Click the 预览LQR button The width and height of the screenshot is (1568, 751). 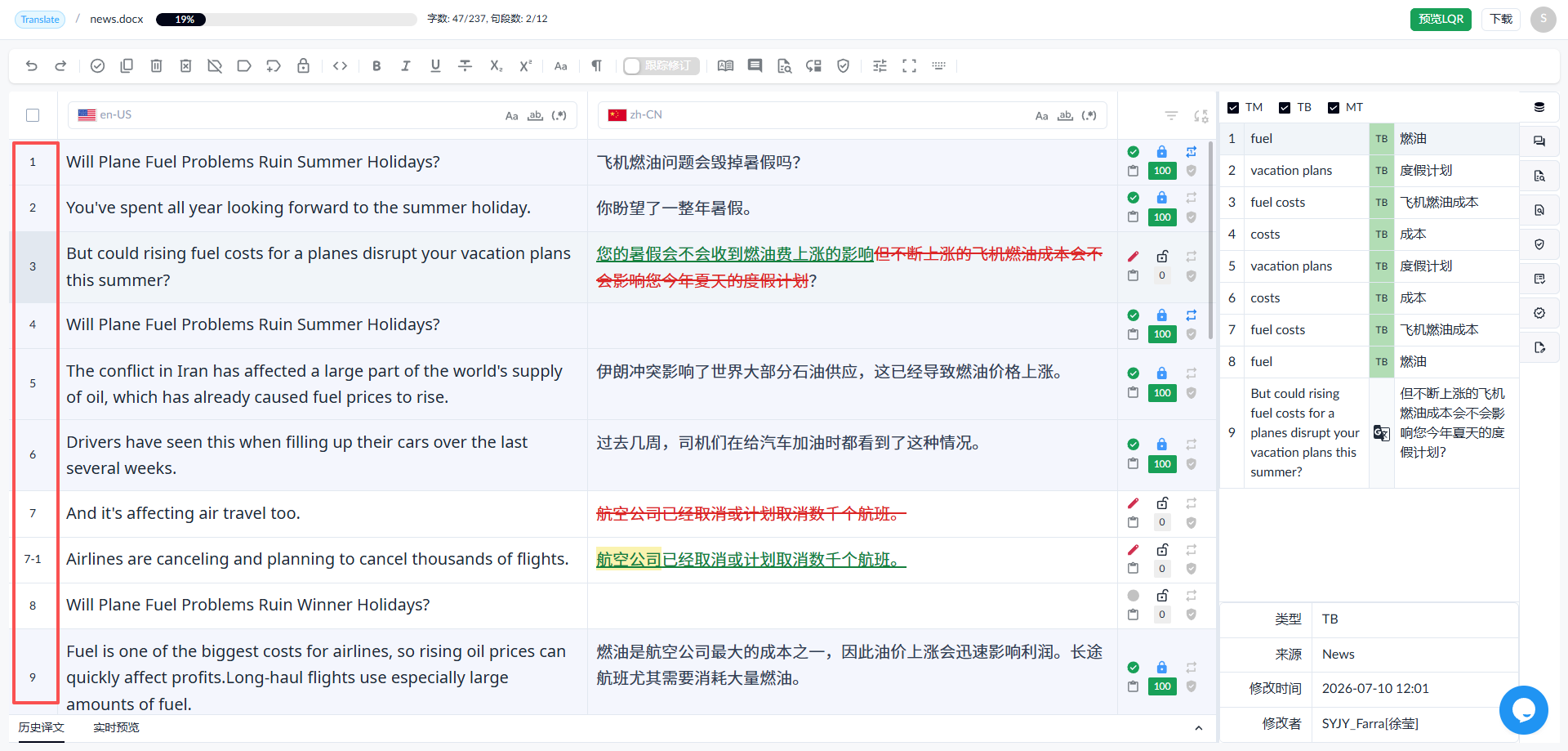coord(1441,20)
